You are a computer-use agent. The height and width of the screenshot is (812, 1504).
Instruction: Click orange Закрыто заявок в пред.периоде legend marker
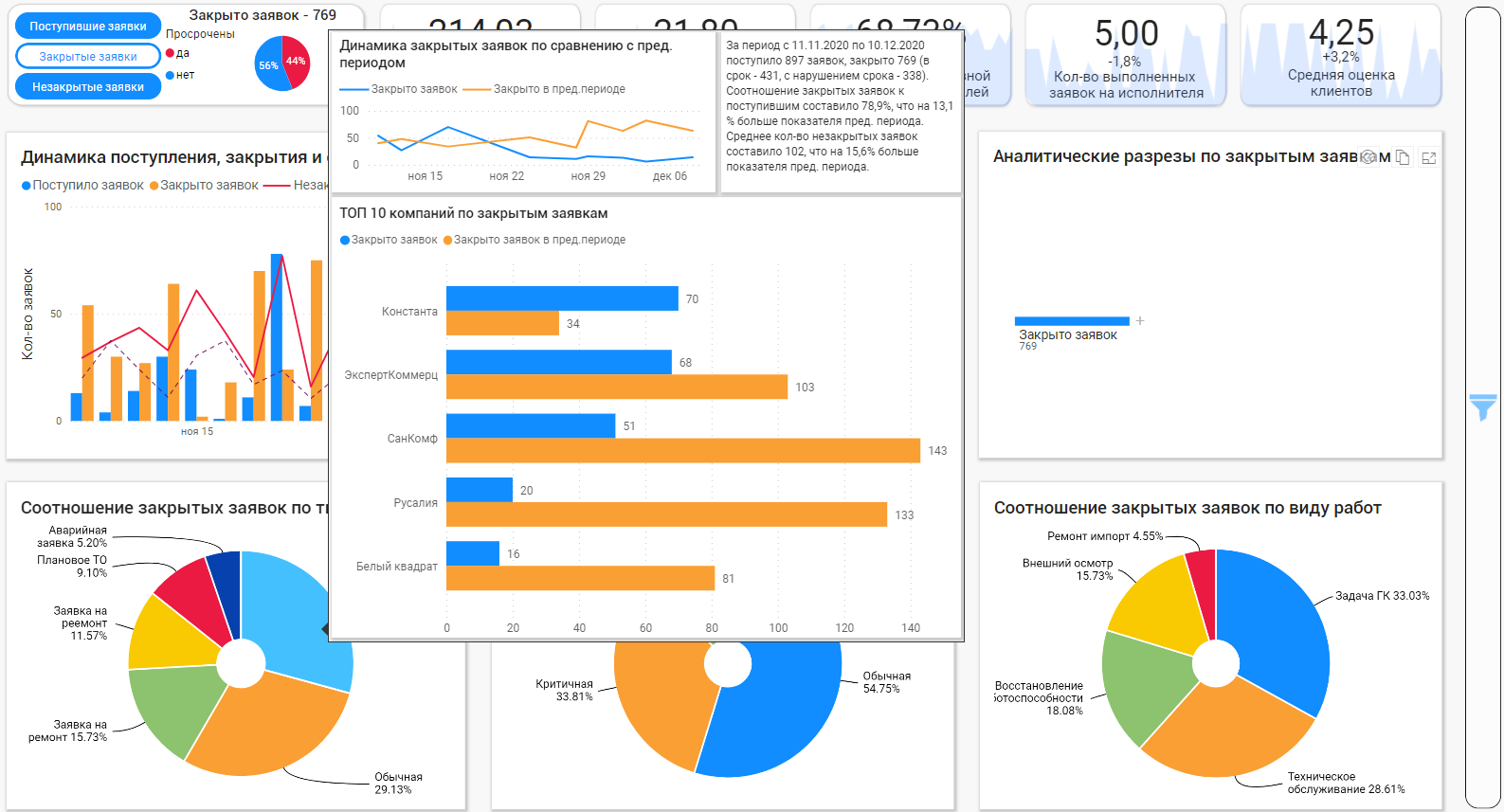click(447, 240)
